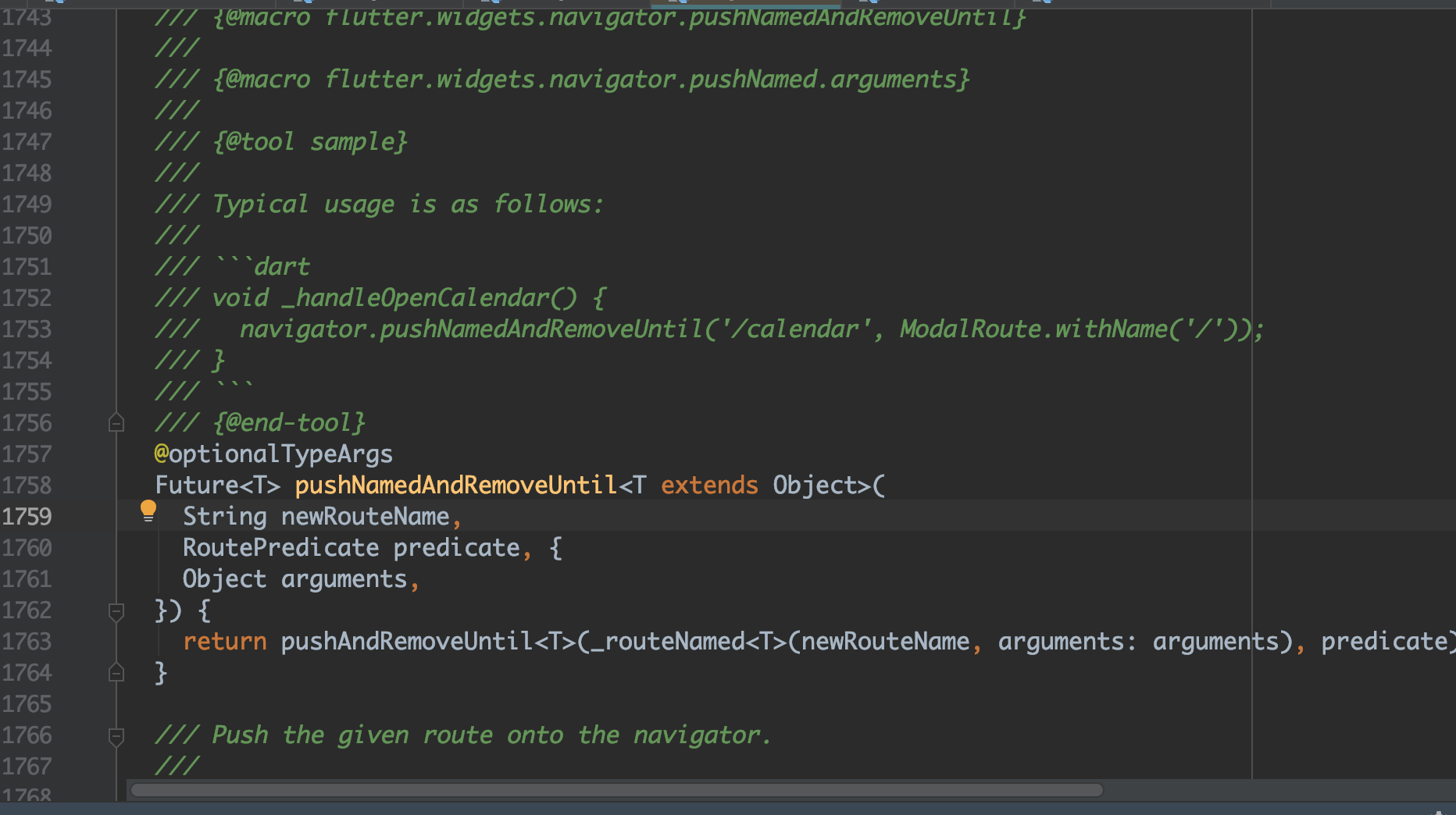Screen dimensions: 1456x815
Task: Click the fold arrow next to line 1764
Action: [x=116, y=671]
